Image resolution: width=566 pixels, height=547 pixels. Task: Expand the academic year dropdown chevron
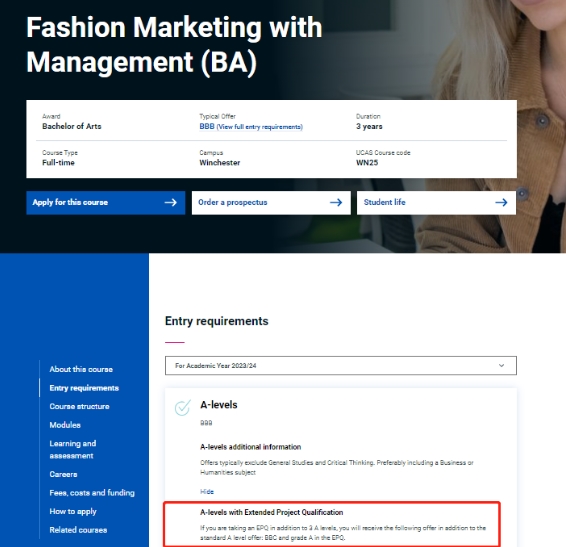(501, 365)
